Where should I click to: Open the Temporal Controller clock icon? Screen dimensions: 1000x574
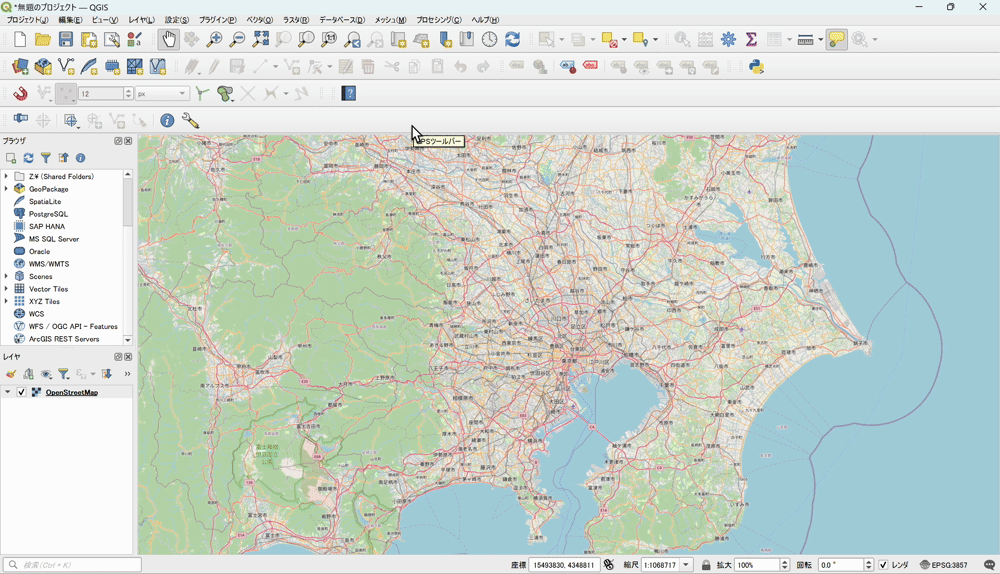pyautogui.click(x=489, y=40)
